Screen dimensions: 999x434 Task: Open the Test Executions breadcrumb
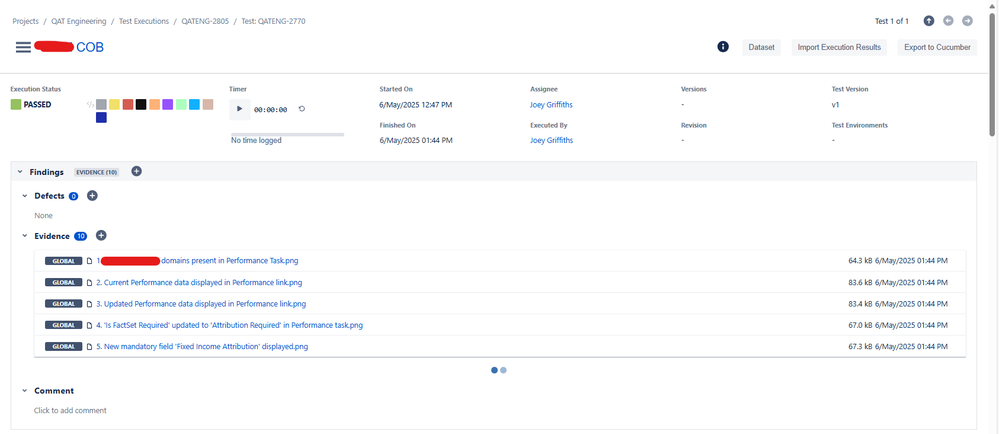tap(144, 21)
